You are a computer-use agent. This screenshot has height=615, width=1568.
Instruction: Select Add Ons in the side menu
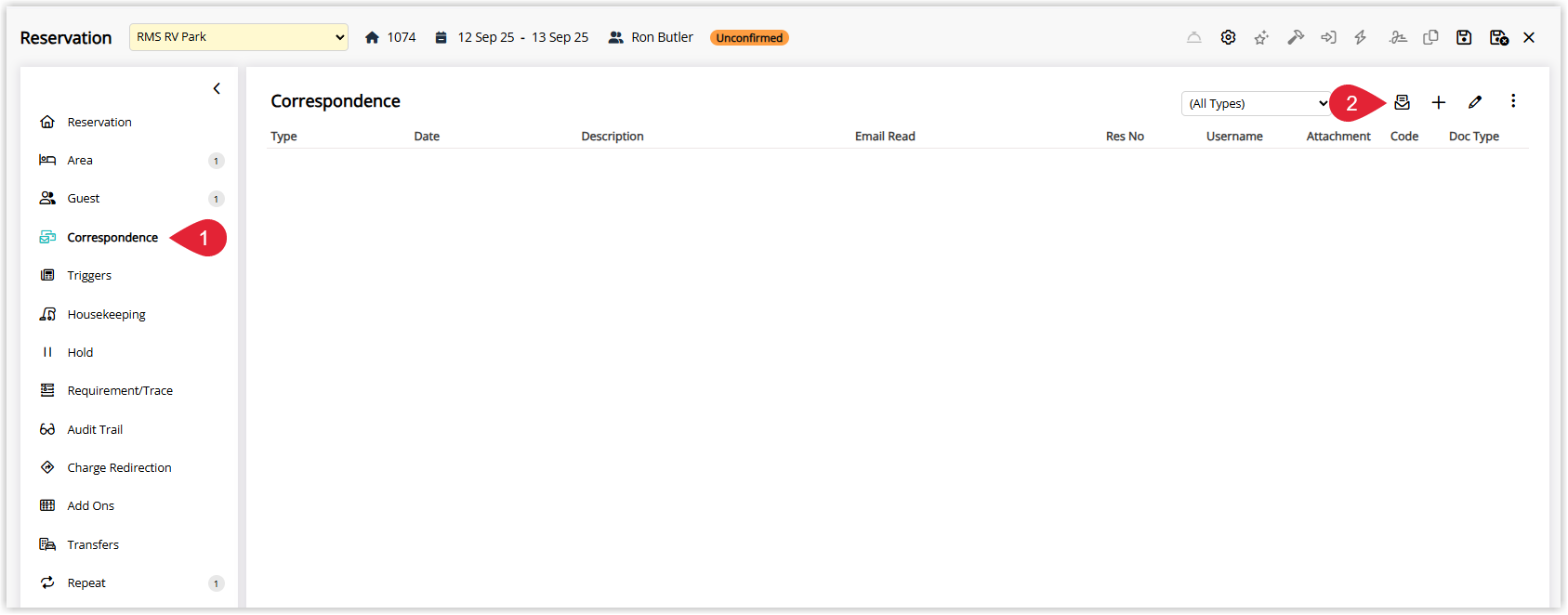coord(91,505)
